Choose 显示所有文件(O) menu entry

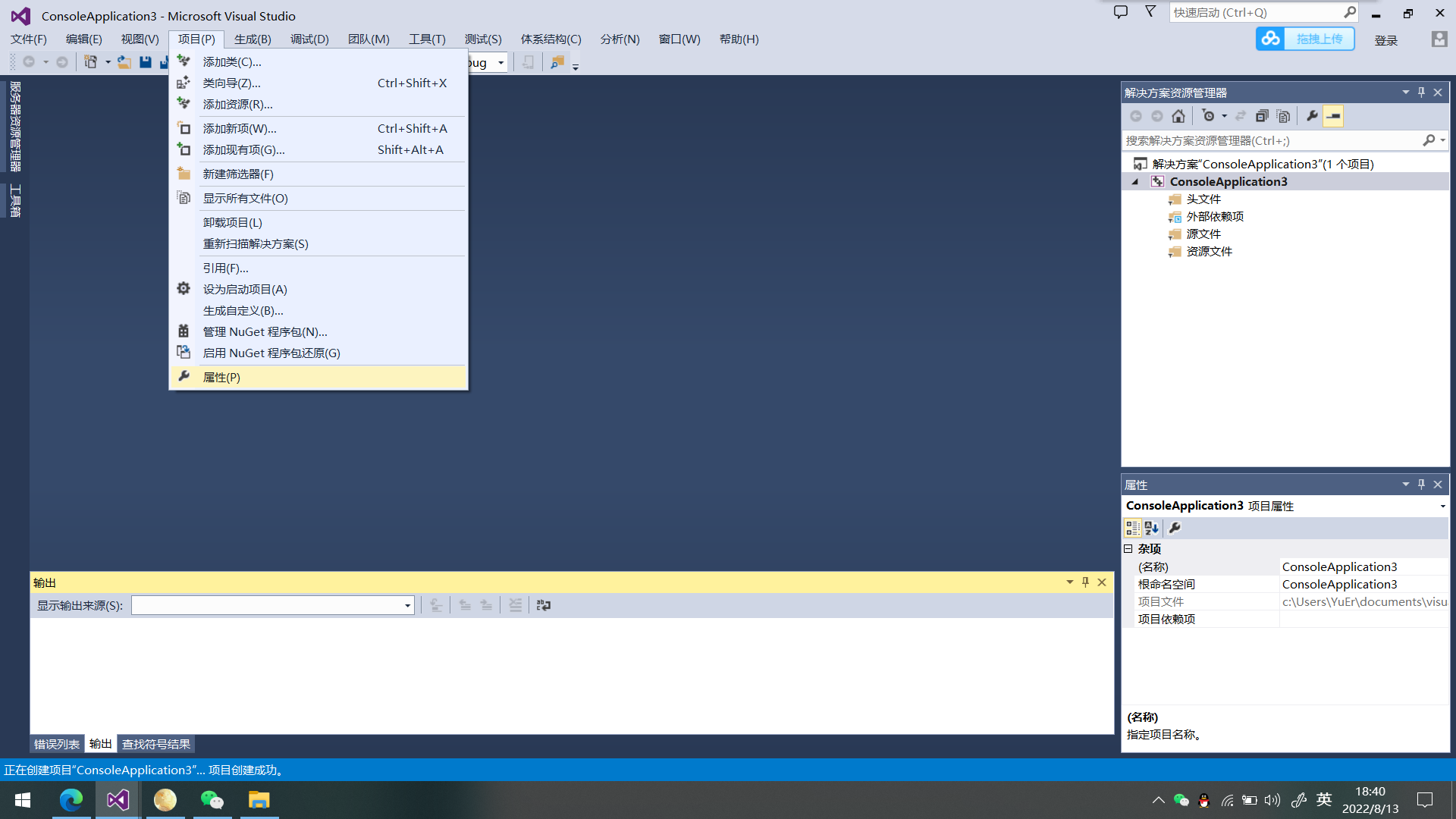pos(318,198)
